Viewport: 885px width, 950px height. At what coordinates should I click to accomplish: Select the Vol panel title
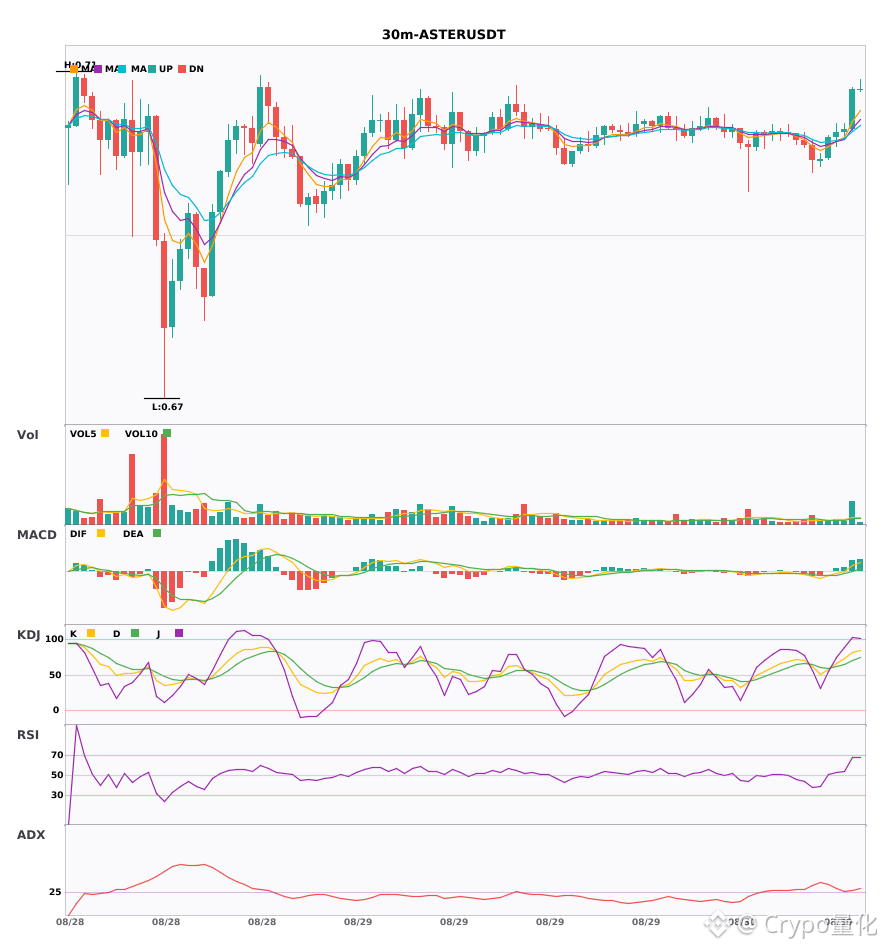[27, 435]
